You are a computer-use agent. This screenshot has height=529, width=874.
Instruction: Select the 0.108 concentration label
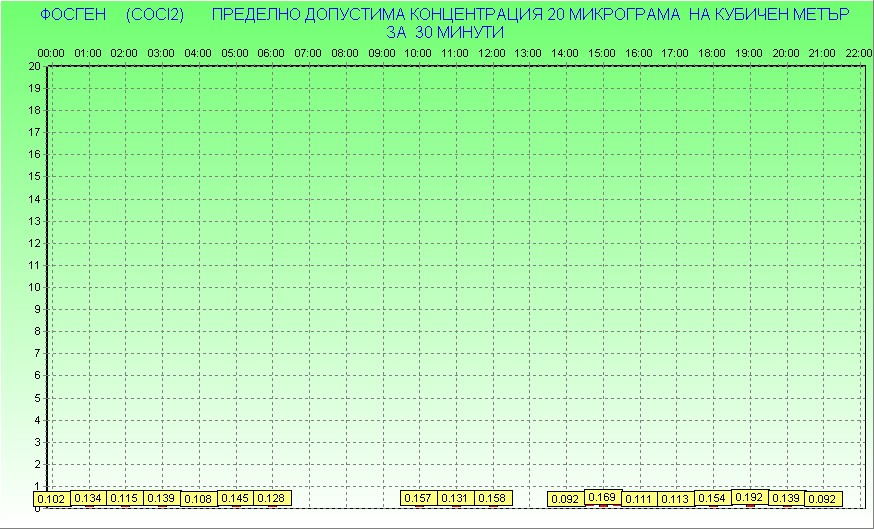[x=198, y=498]
